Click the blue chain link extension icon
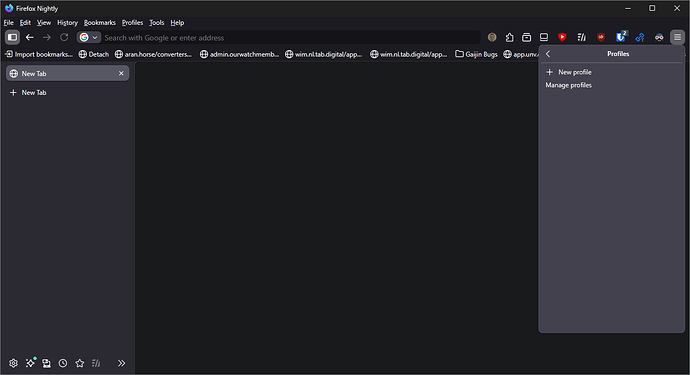 640,37
